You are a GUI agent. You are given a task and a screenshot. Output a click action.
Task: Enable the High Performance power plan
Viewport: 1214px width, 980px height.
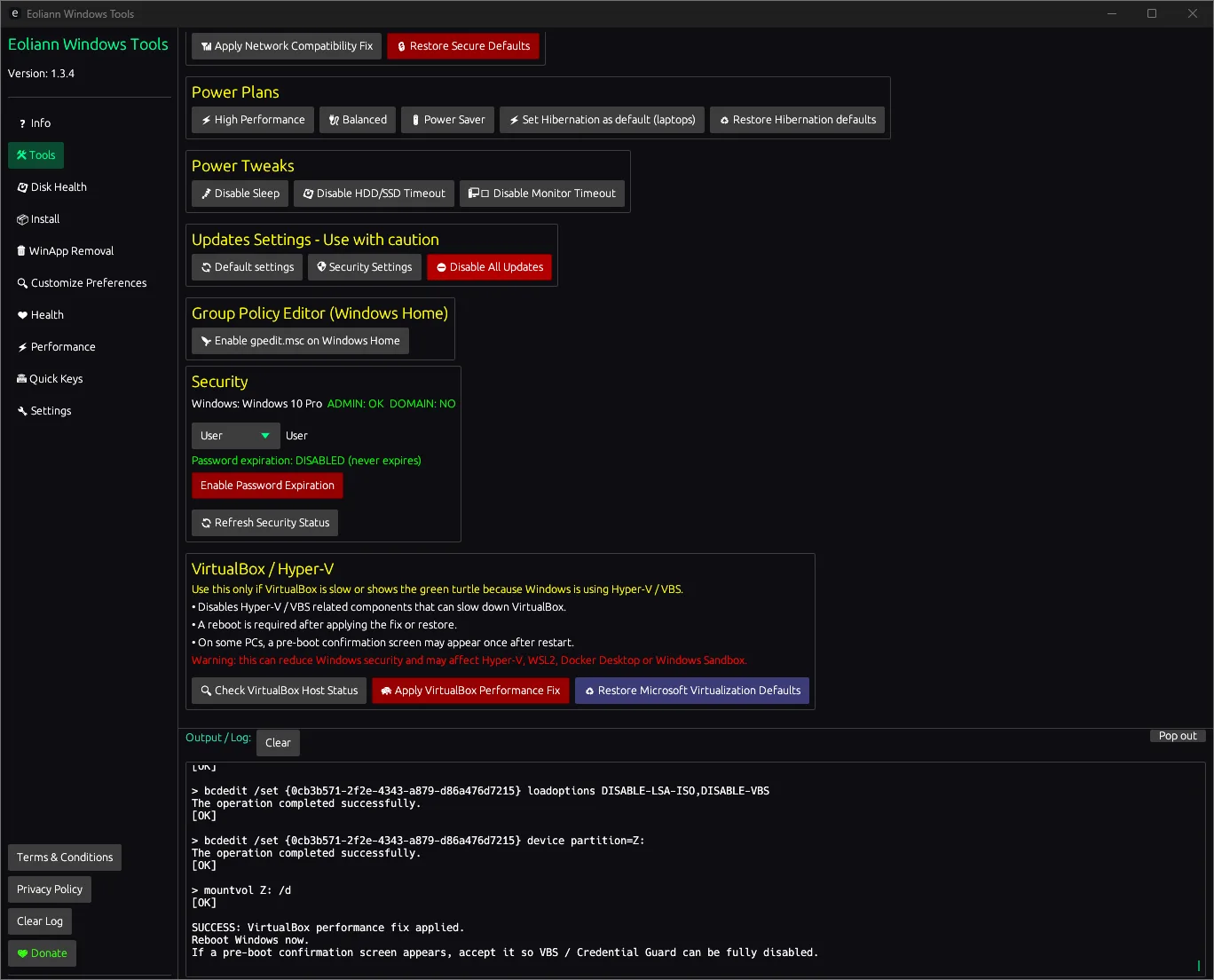(x=252, y=119)
